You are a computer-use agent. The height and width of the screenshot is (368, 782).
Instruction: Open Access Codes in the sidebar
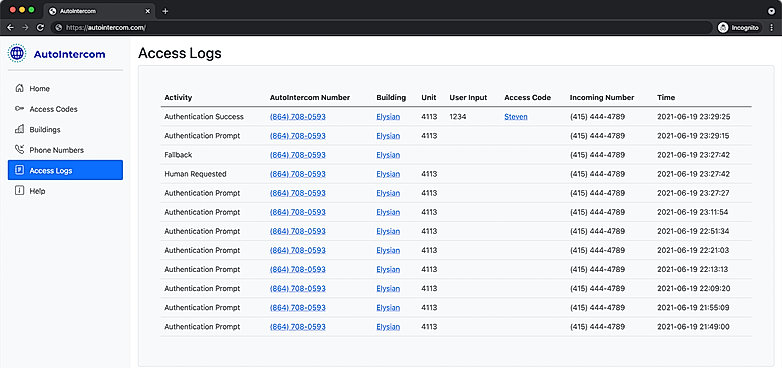(65, 109)
